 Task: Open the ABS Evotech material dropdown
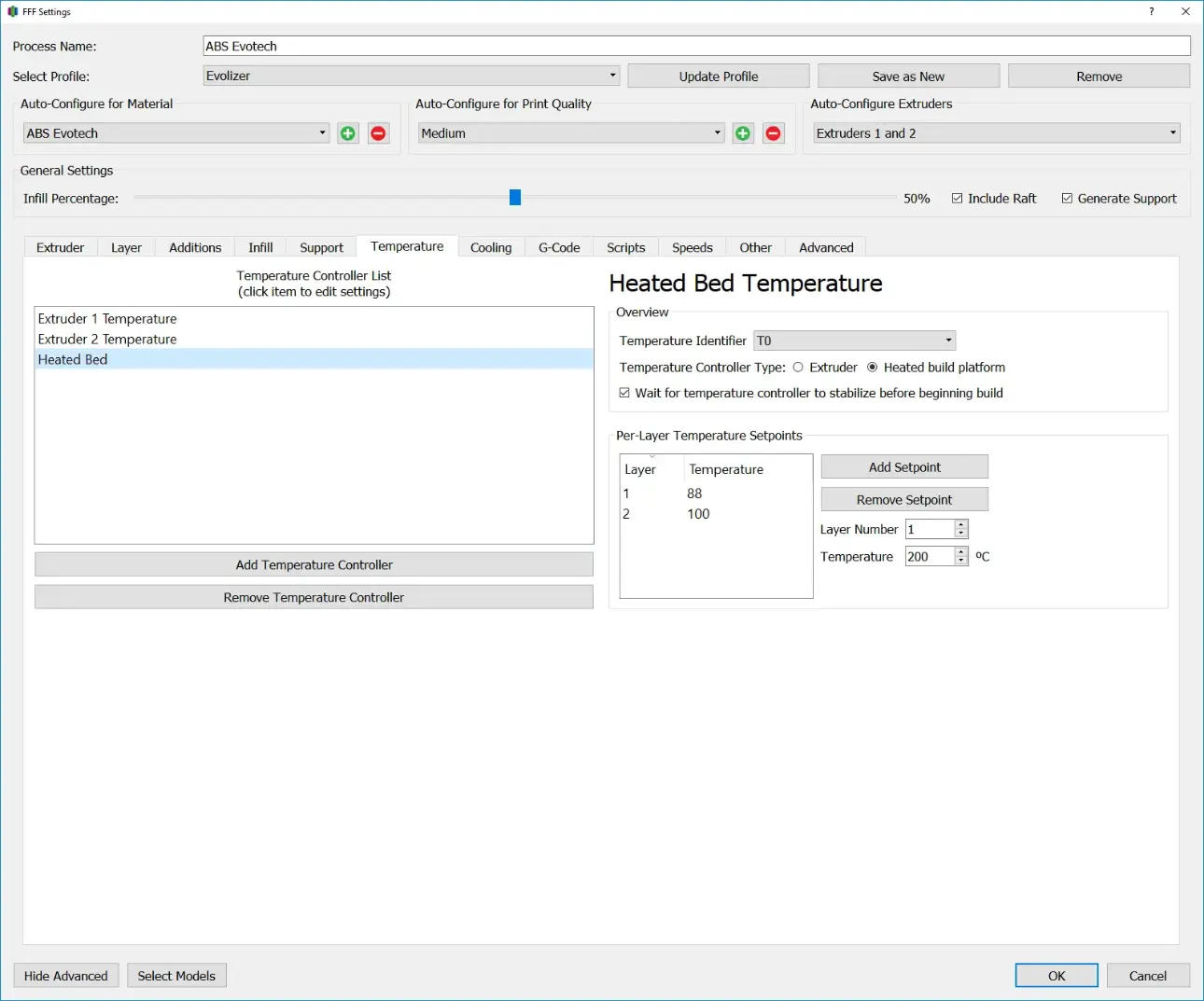pos(176,133)
